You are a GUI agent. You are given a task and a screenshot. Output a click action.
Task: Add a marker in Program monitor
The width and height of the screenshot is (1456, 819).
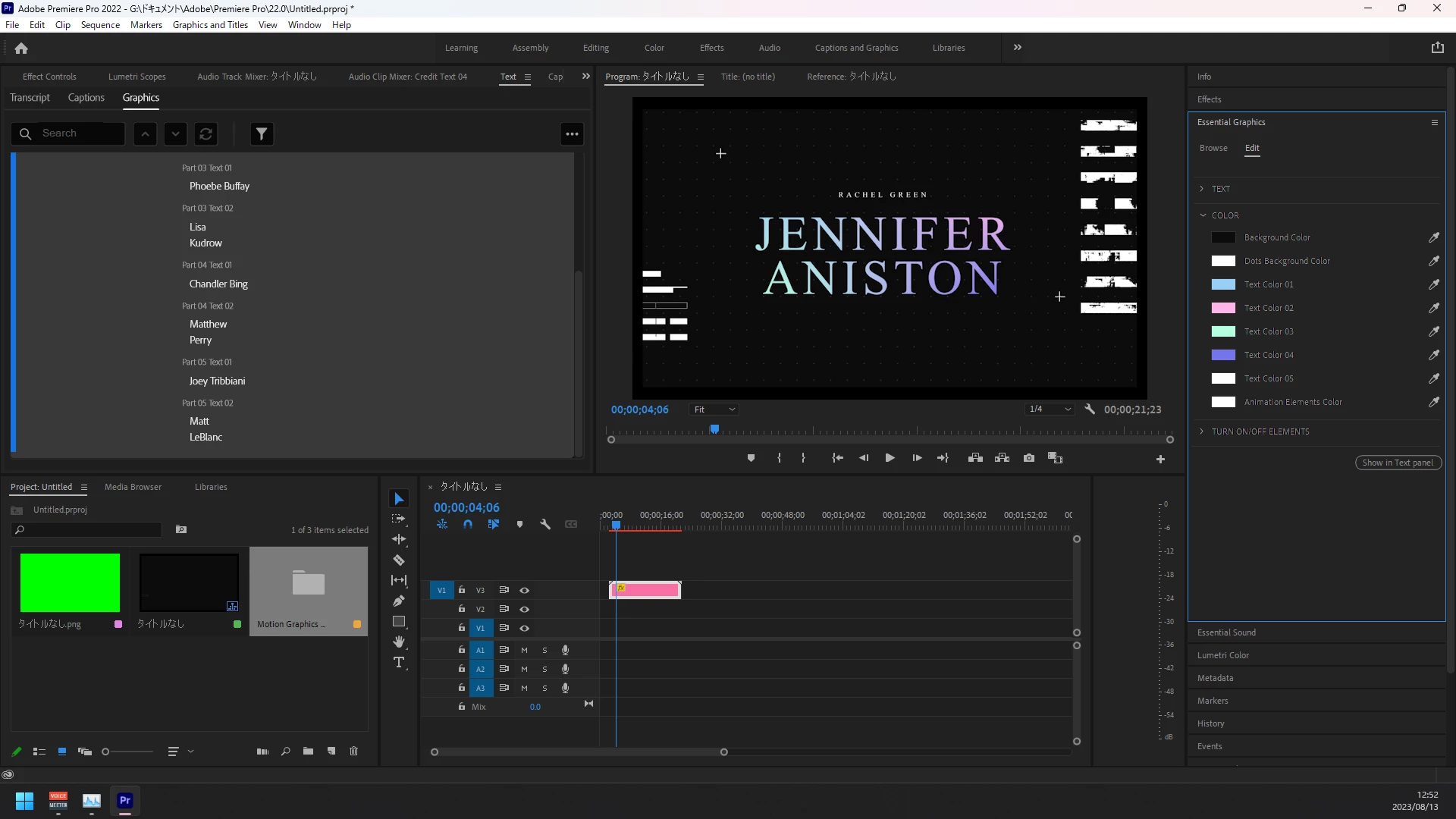click(751, 458)
